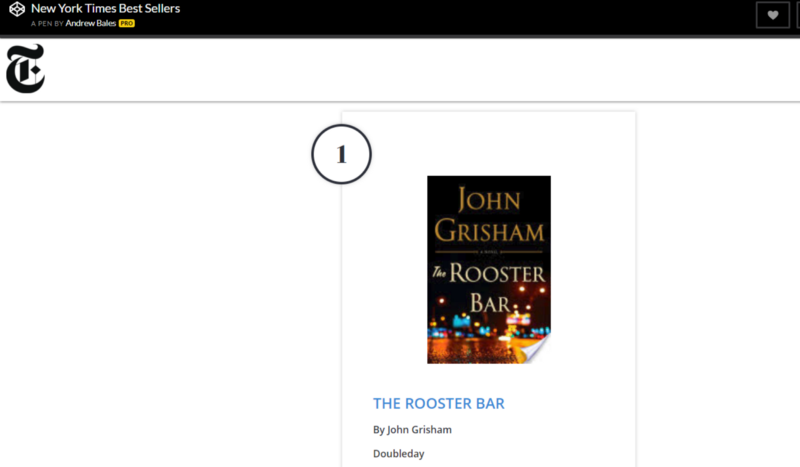Click the partially visible button beside the heart
Viewport: 800px width, 467px height.
pyautogui.click(x=798, y=15)
